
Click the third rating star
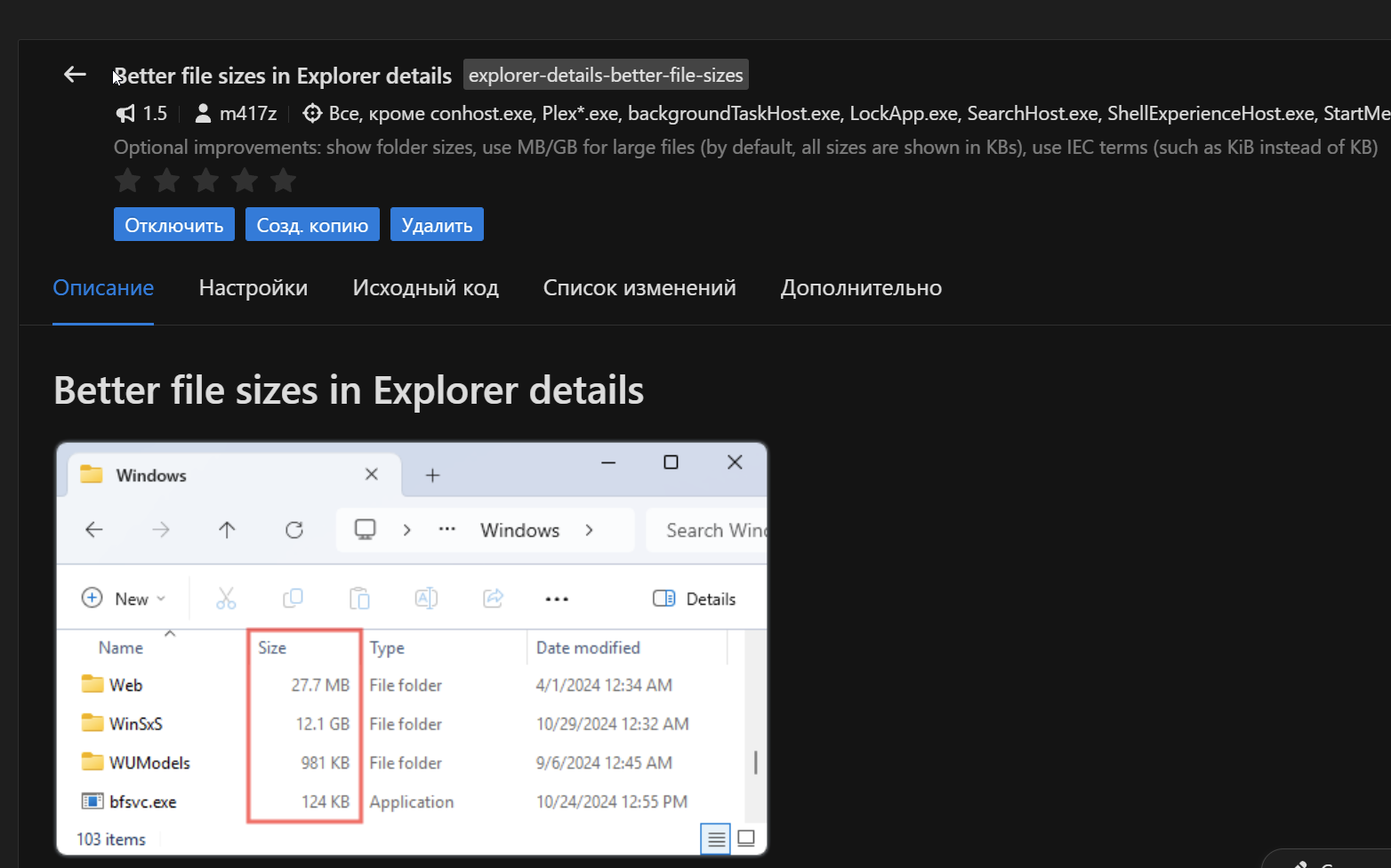[x=205, y=181]
